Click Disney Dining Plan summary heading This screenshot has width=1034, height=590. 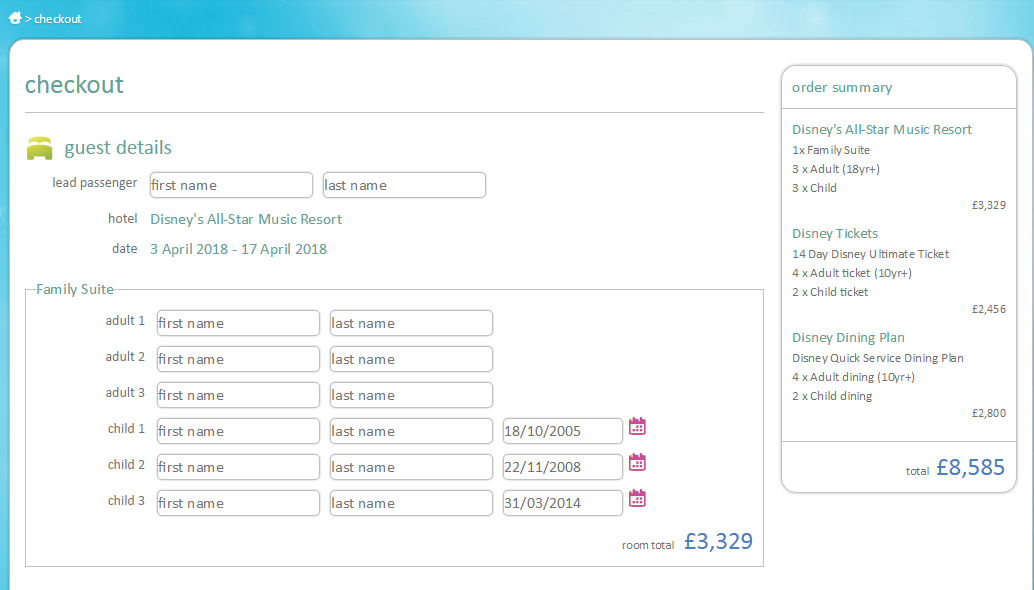coord(848,337)
